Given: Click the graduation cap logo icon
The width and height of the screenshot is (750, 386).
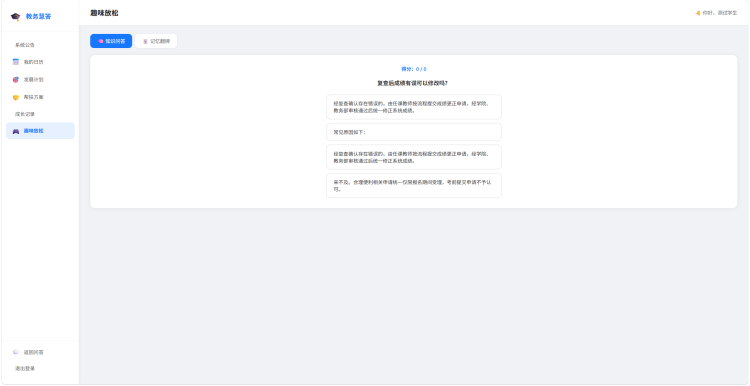Looking at the screenshot, I should [15, 17].
